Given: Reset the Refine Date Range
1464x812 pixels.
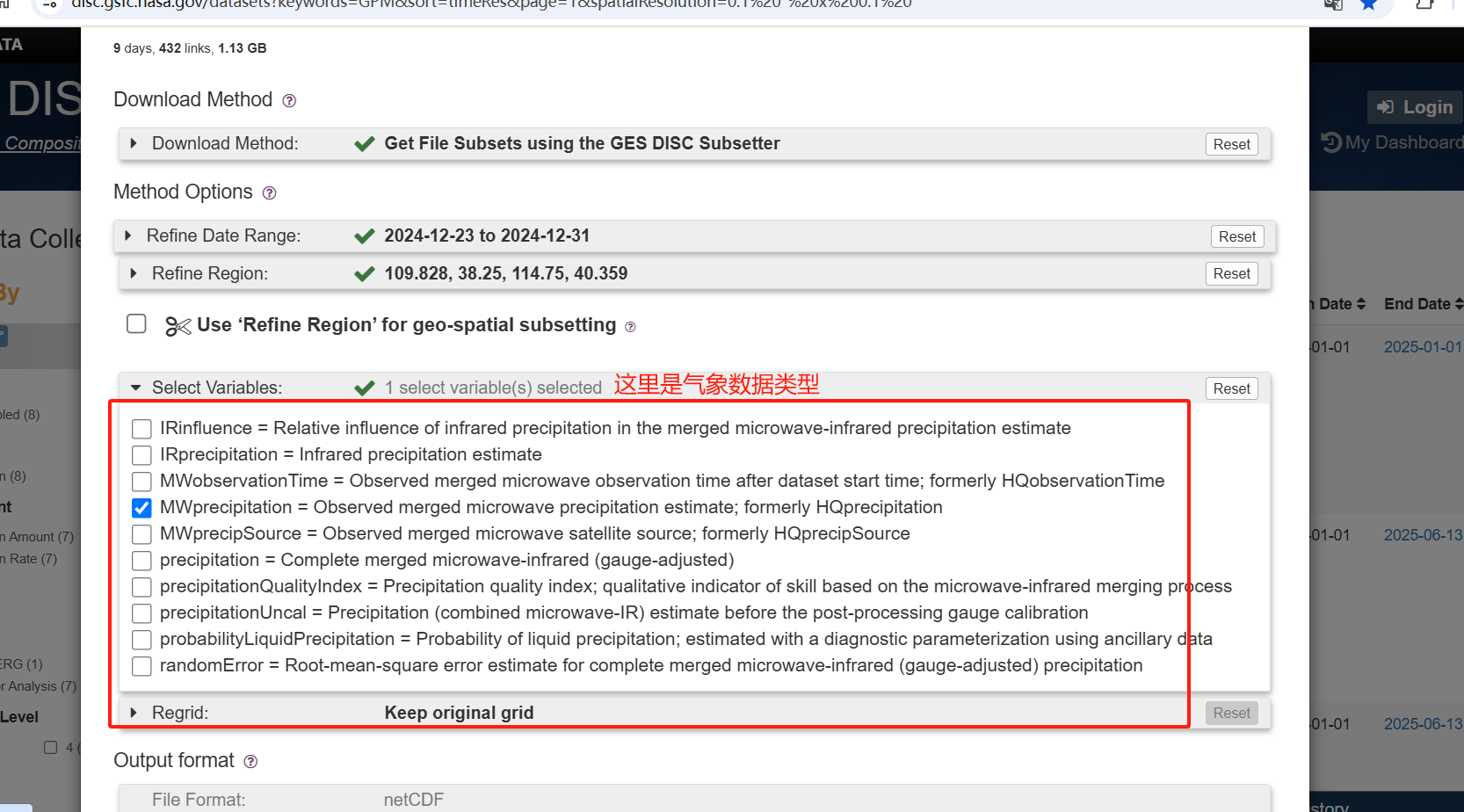Looking at the screenshot, I should click(x=1236, y=236).
